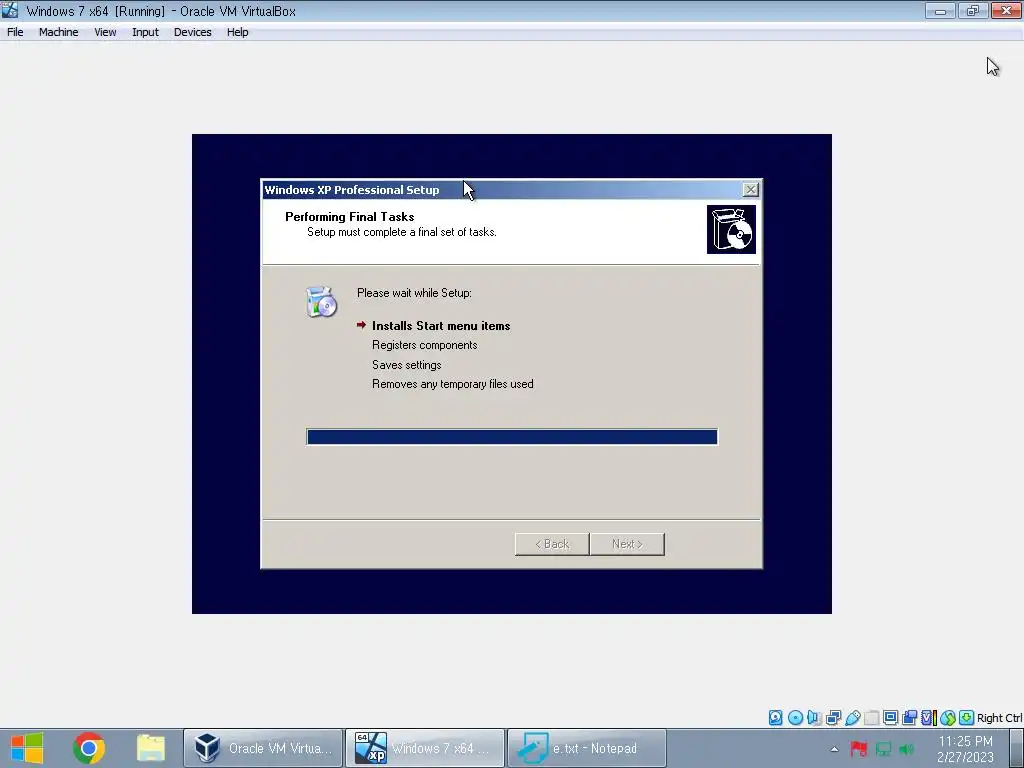Open the View menu
Viewport: 1024px width, 768px height.
click(104, 32)
